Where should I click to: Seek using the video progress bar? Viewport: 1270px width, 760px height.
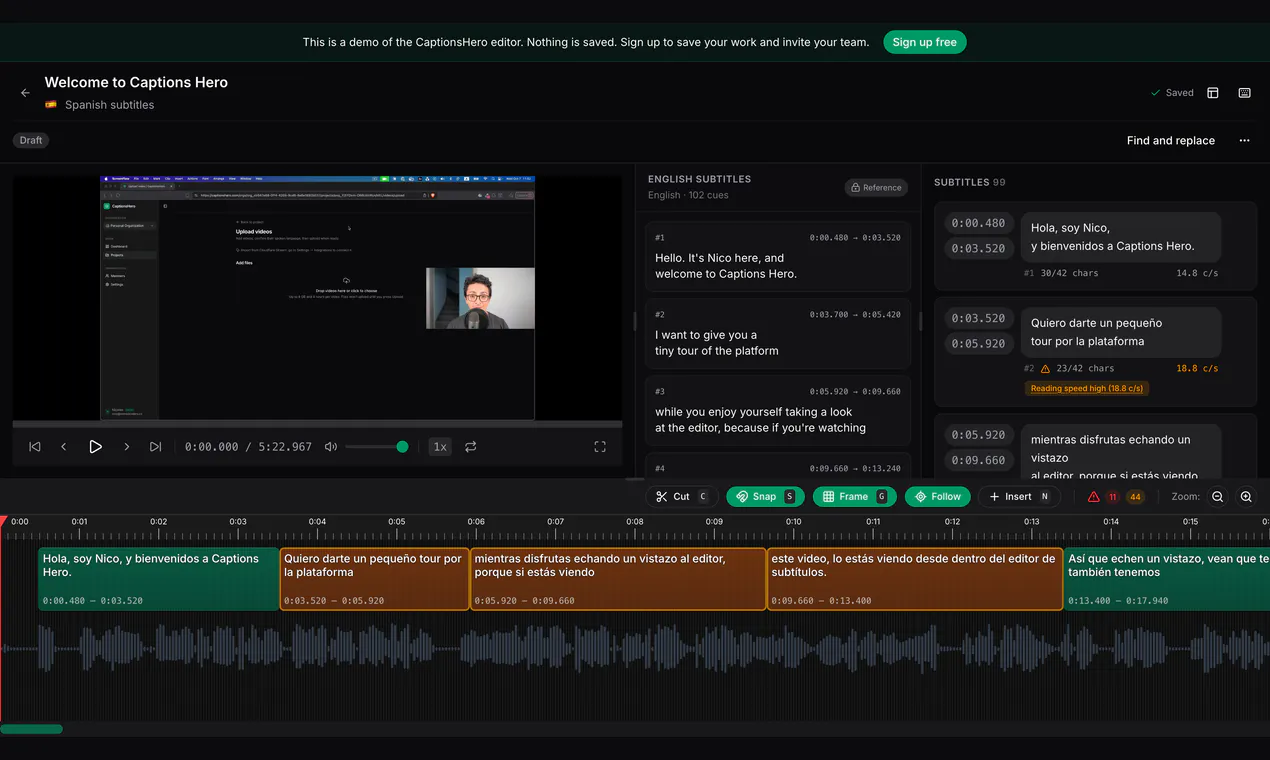317,424
